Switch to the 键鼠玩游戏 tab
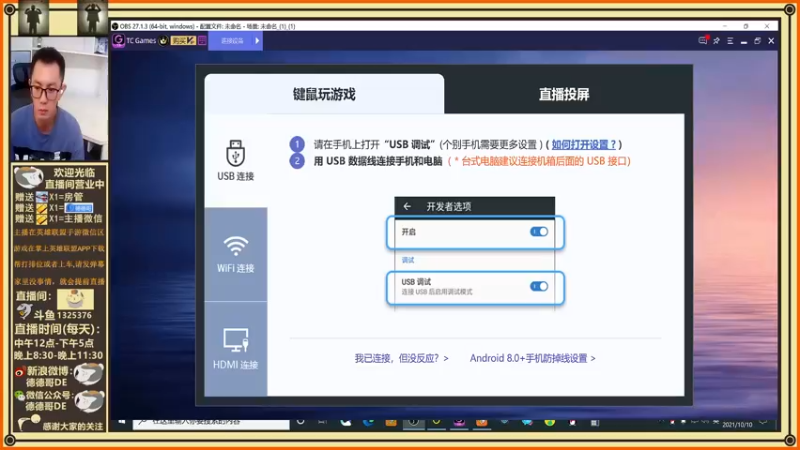The width and height of the screenshot is (800, 450). pos(324,94)
